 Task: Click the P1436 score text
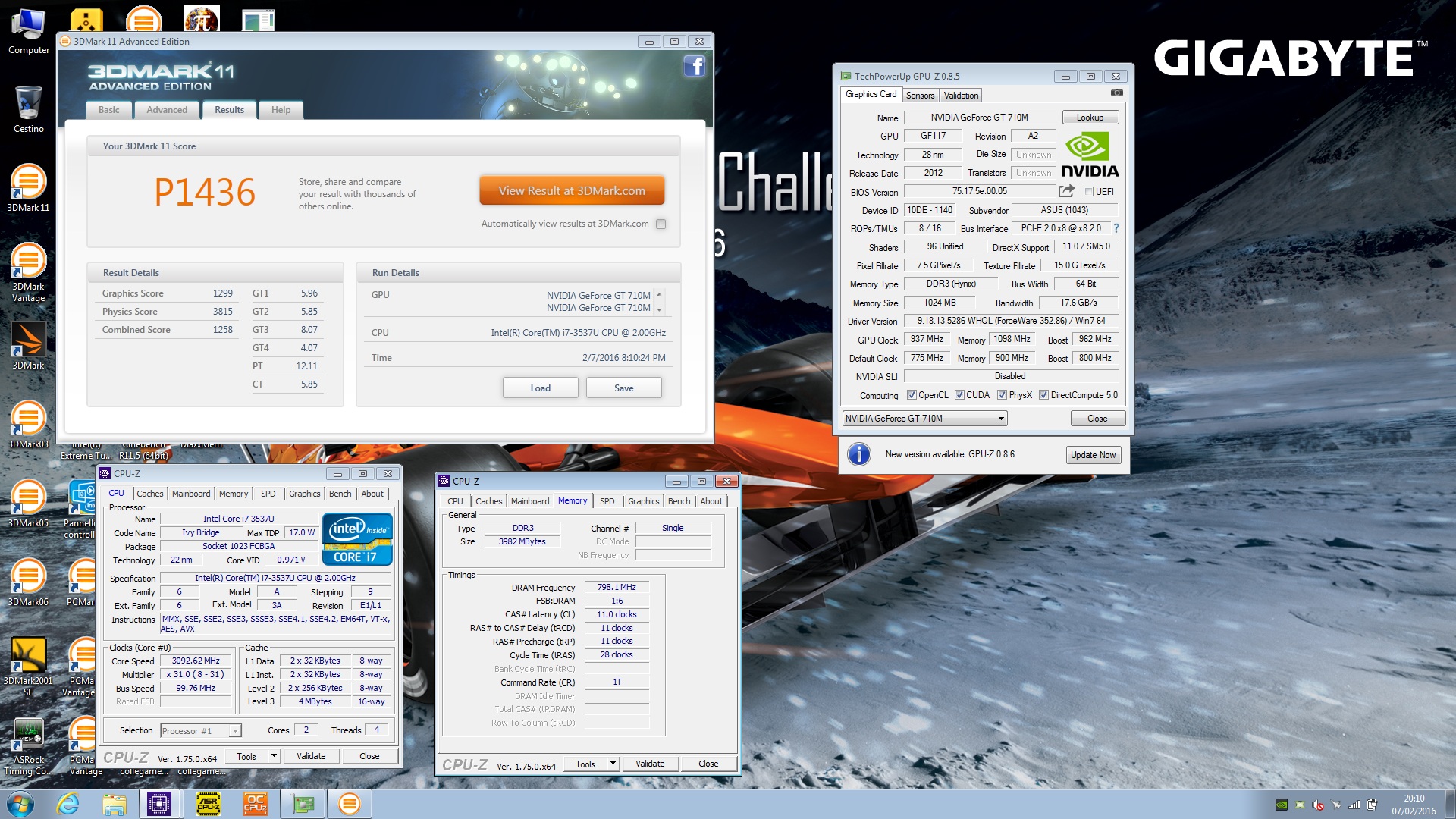(x=205, y=192)
